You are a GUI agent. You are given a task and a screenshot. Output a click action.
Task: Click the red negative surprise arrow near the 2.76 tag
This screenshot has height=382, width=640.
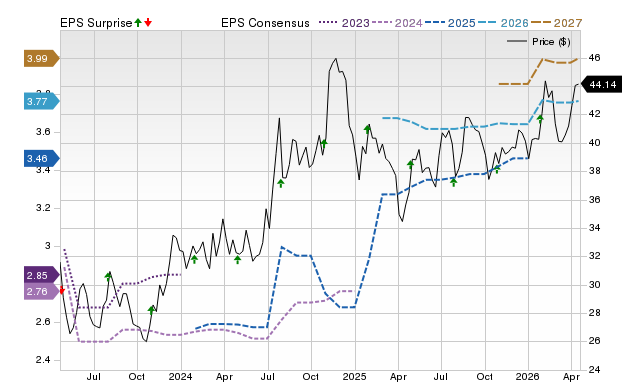62,291
